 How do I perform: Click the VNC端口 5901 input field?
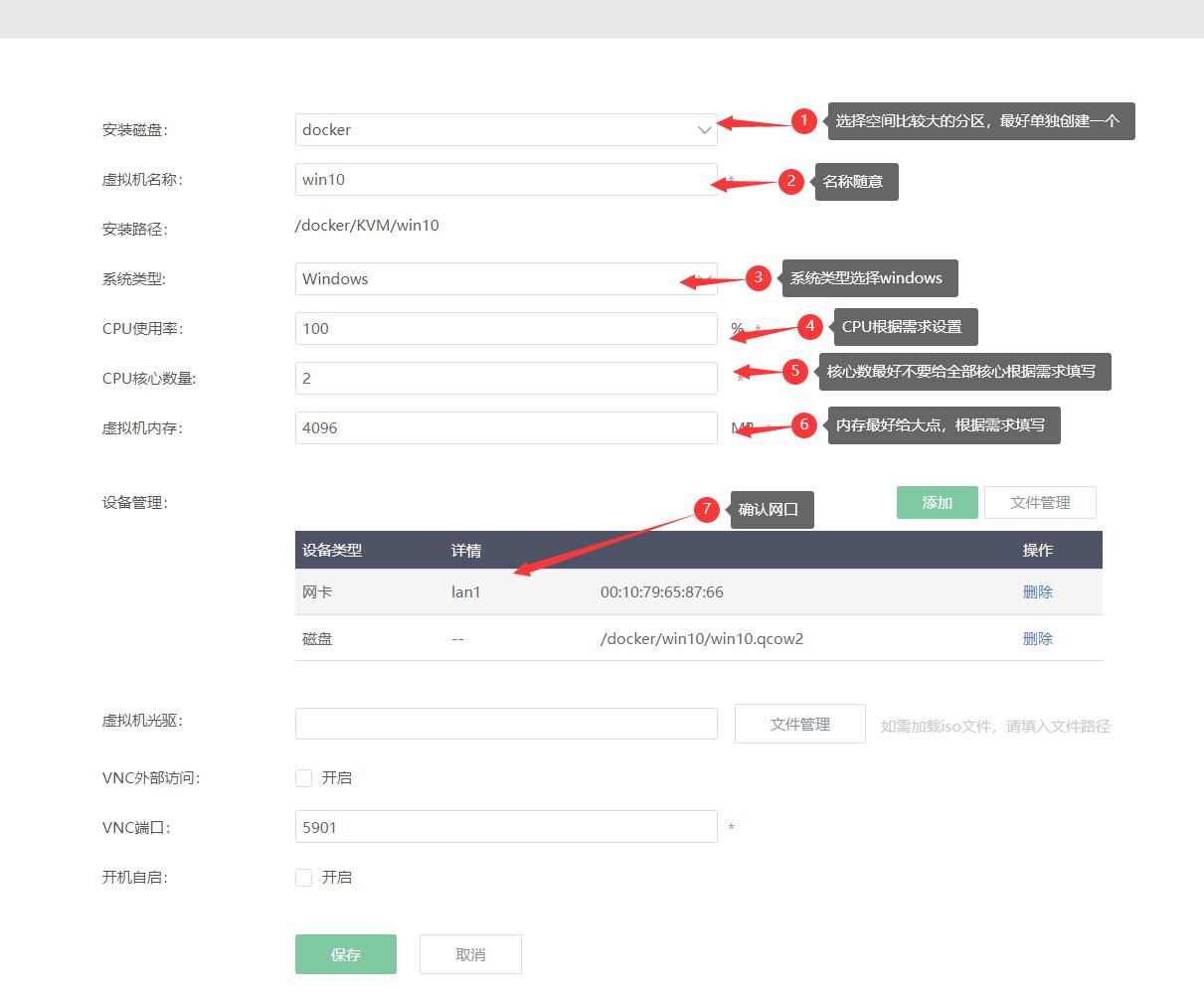(506, 826)
